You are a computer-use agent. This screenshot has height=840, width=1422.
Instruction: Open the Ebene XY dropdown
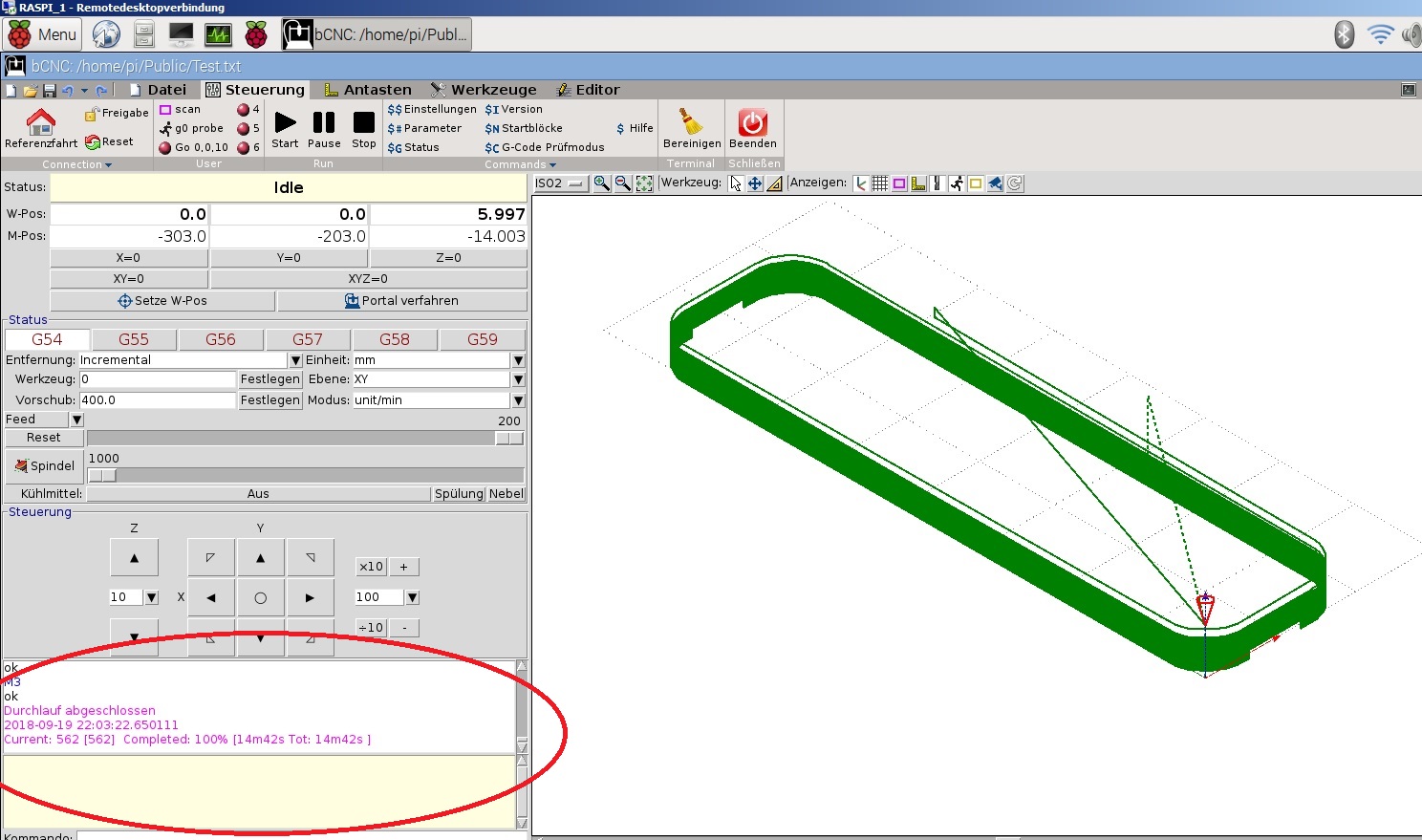518,379
